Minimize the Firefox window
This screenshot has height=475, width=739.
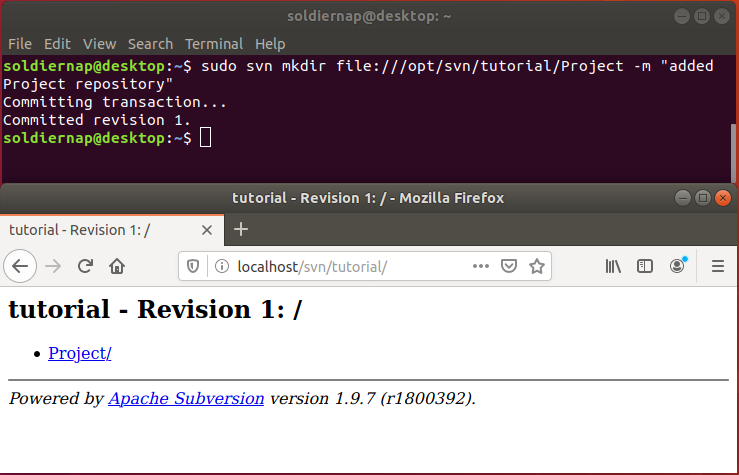click(682, 198)
